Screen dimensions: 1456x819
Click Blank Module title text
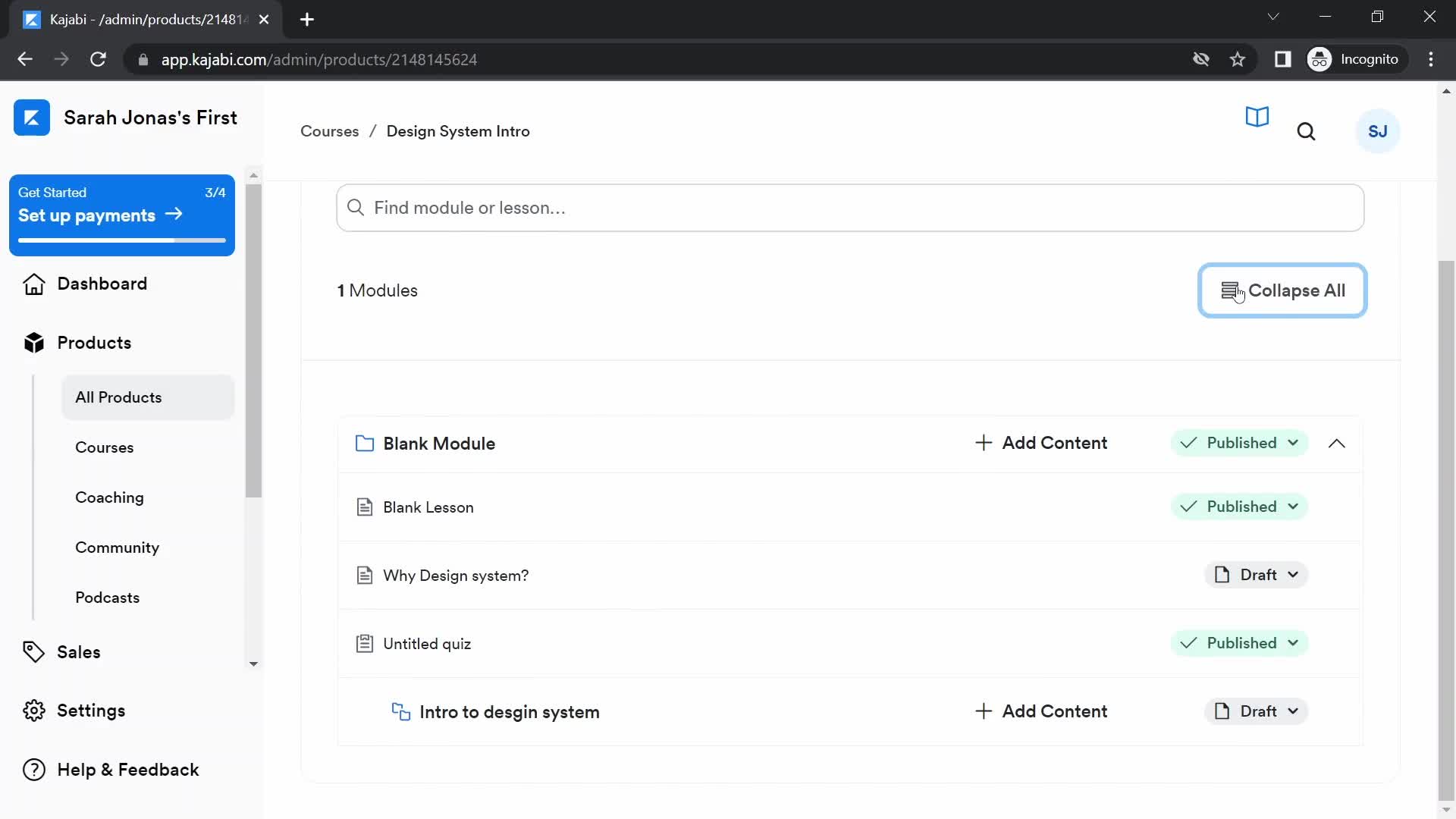[x=439, y=444]
